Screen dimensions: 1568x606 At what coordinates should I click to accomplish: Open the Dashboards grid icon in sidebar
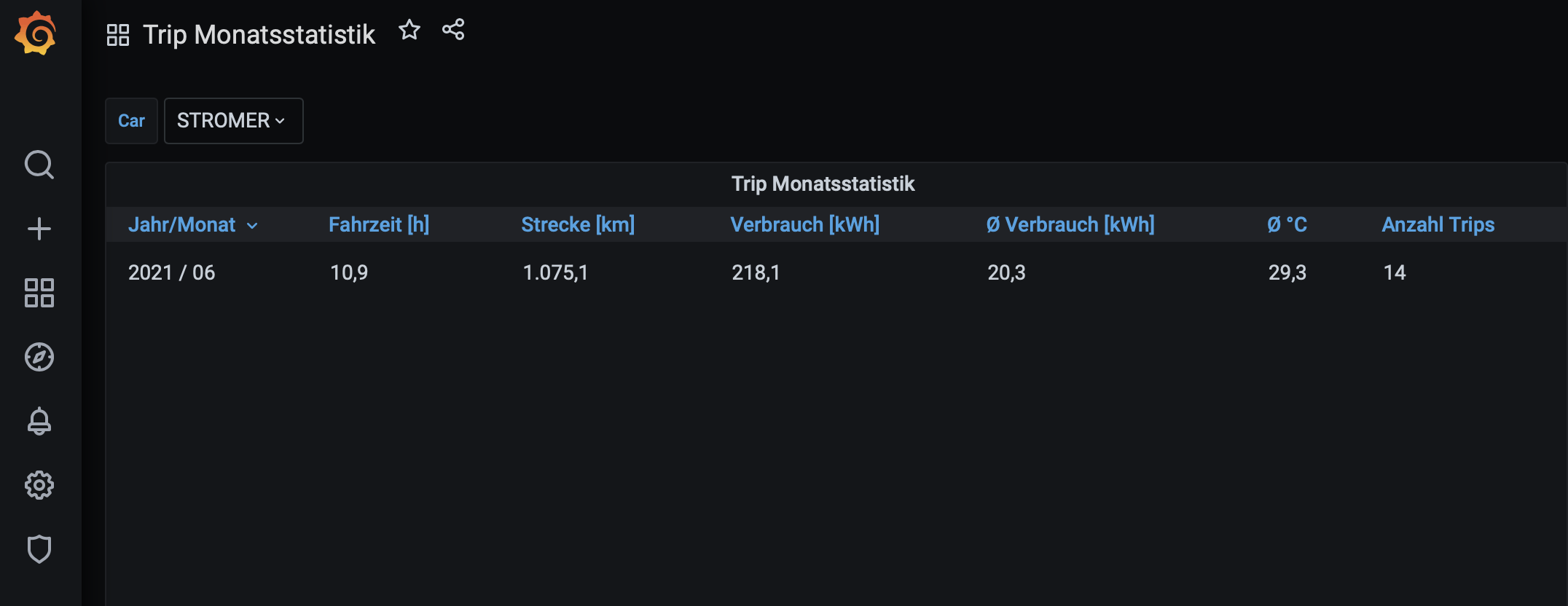(x=39, y=293)
